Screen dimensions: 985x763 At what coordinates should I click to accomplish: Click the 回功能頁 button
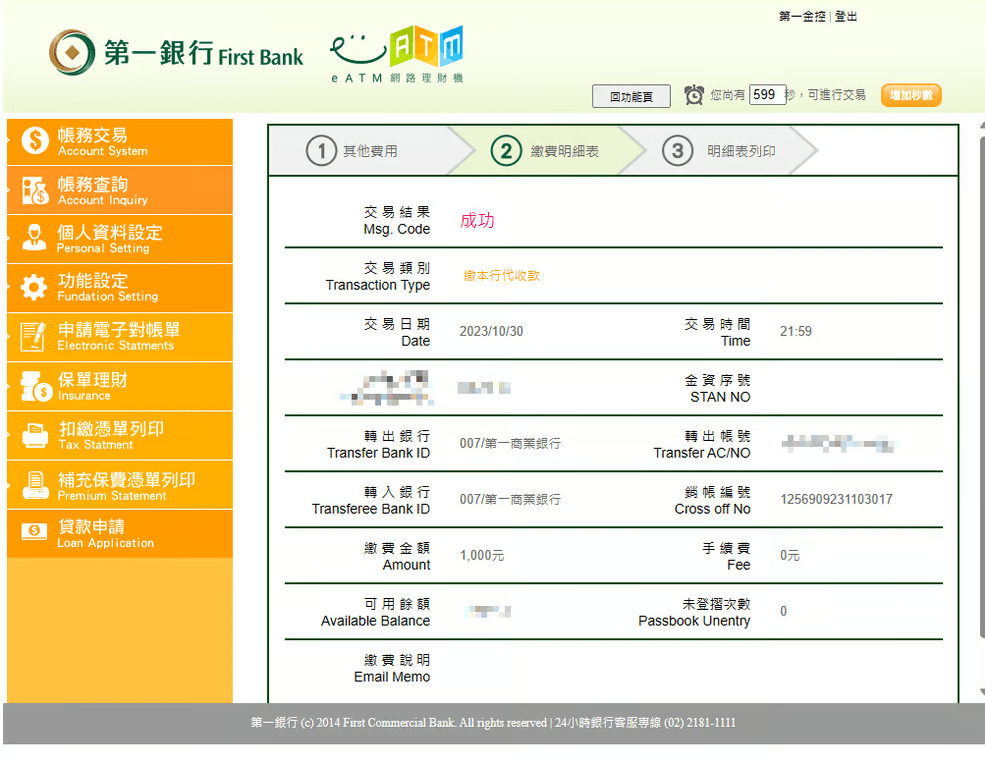coord(631,96)
